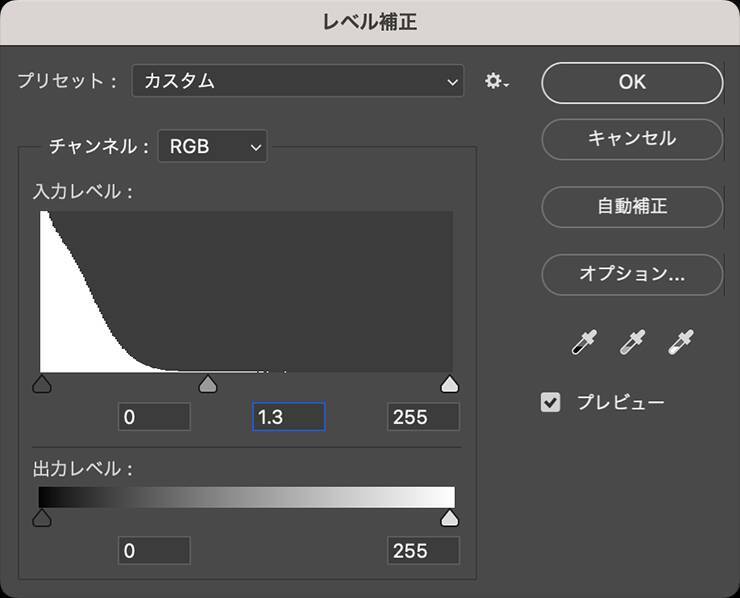Click the input shadow slider handle
The width and height of the screenshot is (740, 598).
pyautogui.click(x=42, y=385)
